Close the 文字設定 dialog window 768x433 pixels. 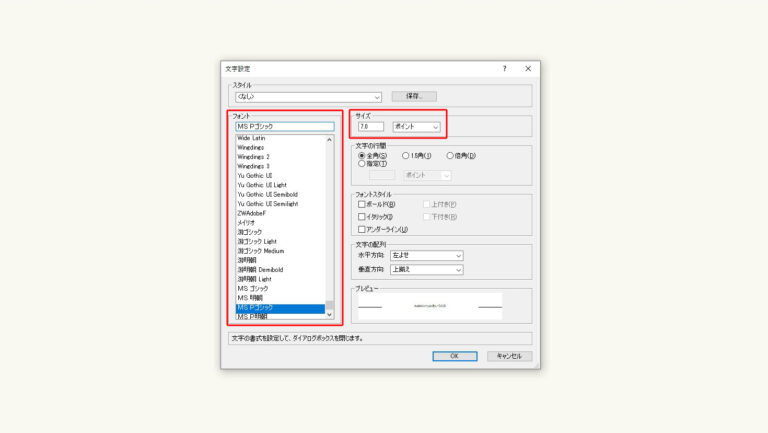[528, 69]
